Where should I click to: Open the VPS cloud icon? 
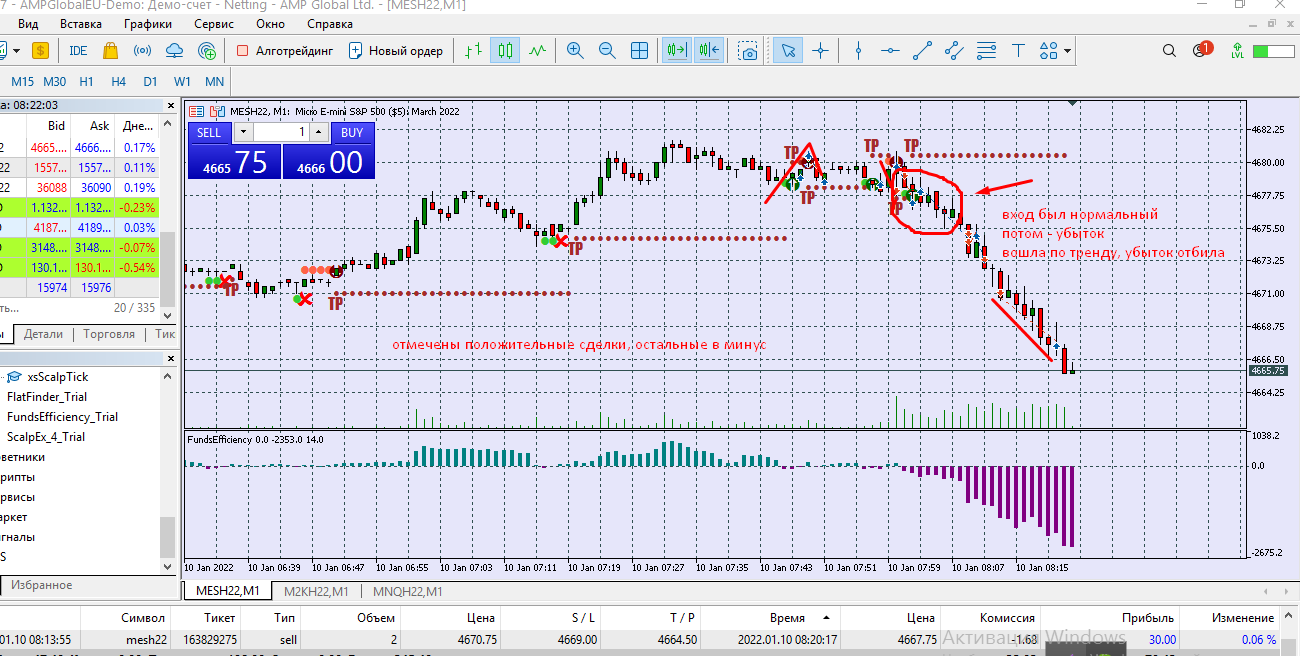click(174, 50)
